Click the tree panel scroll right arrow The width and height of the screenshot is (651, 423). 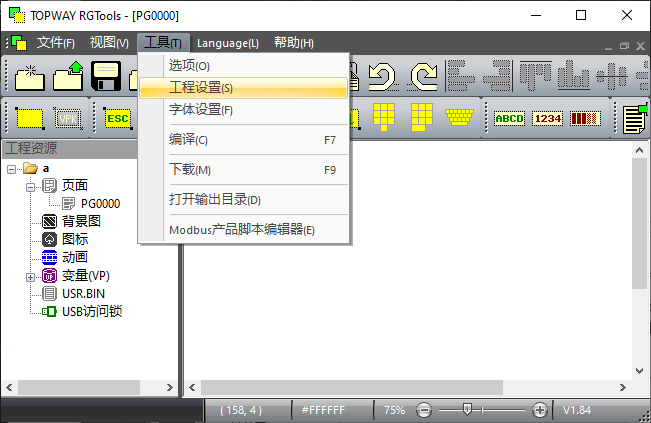pyautogui.click(x=169, y=387)
